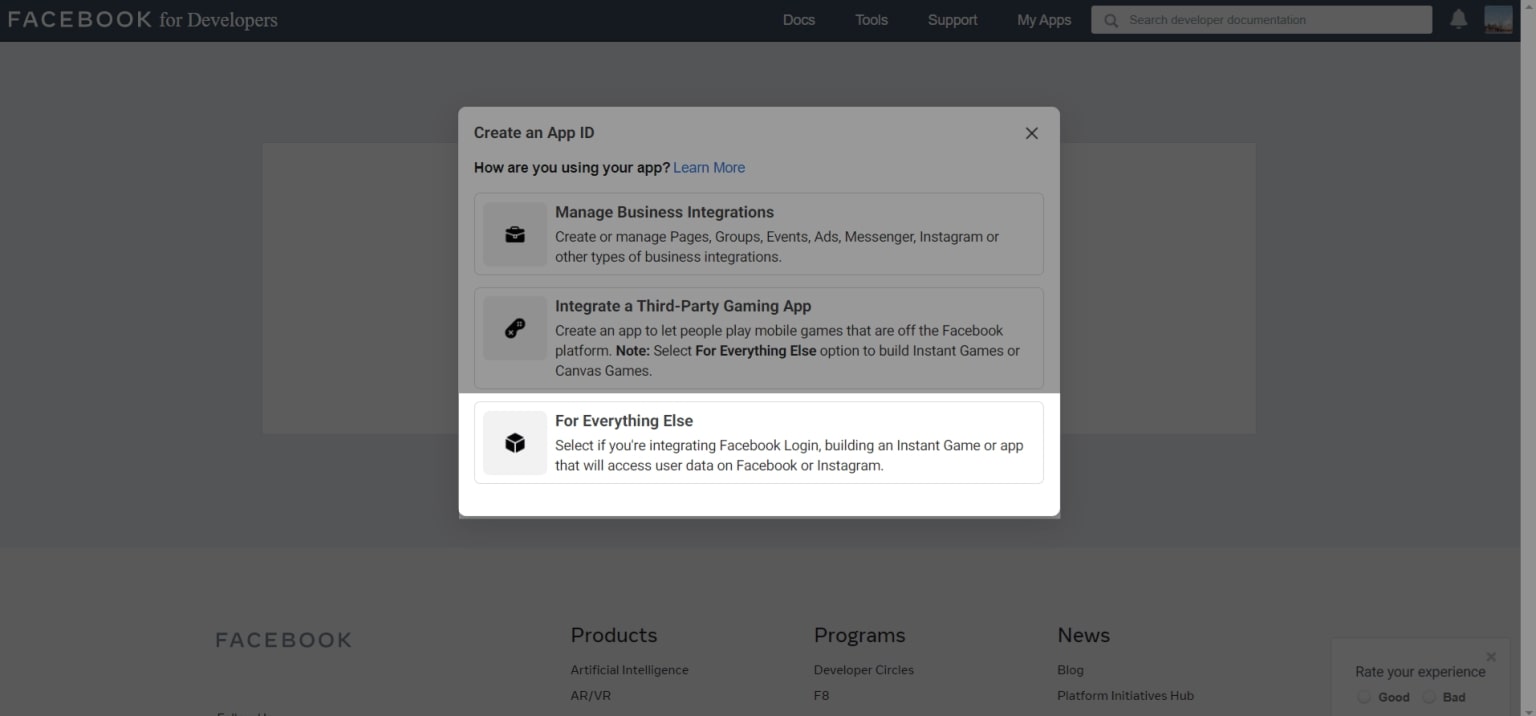Click the News footer heading
Image resolution: width=1536 pixels, height=716 pixels.
coord(1083,635)
